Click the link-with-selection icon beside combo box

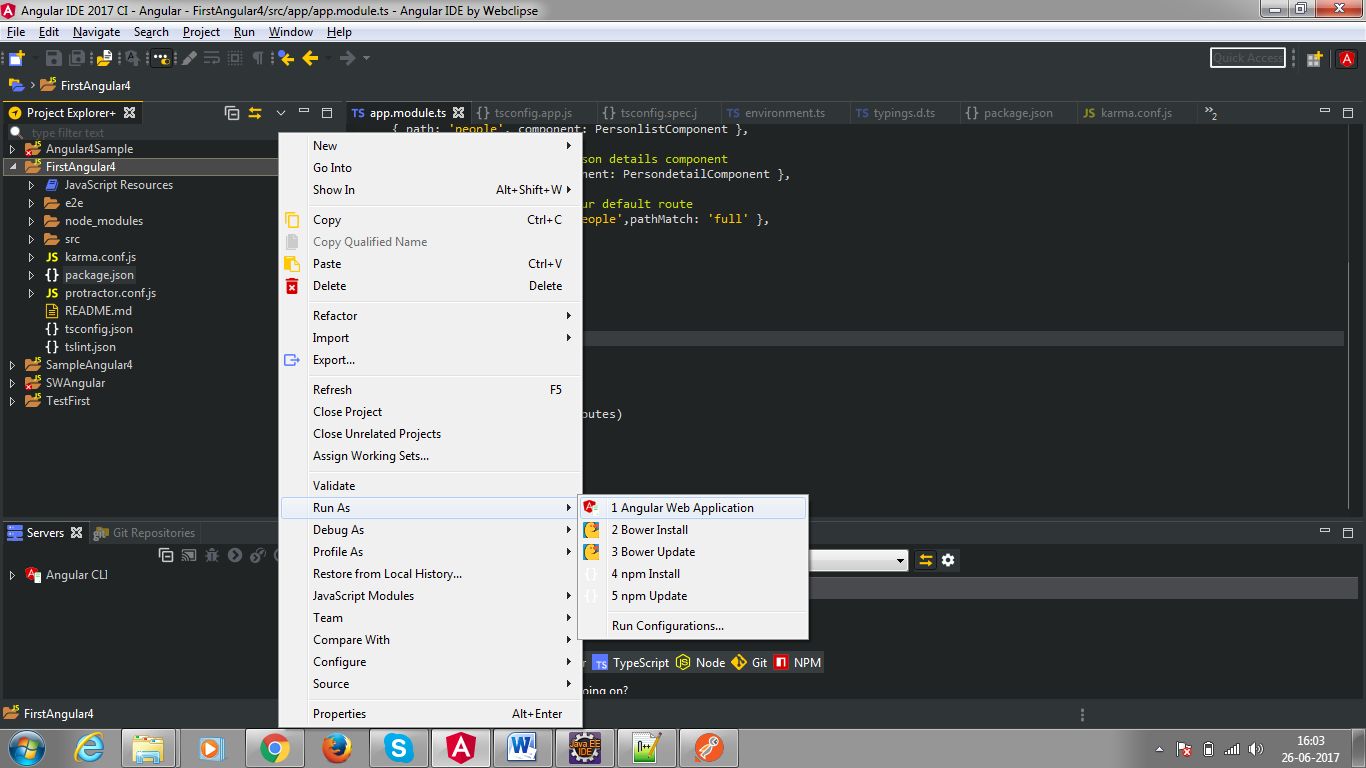pos(926,561)
